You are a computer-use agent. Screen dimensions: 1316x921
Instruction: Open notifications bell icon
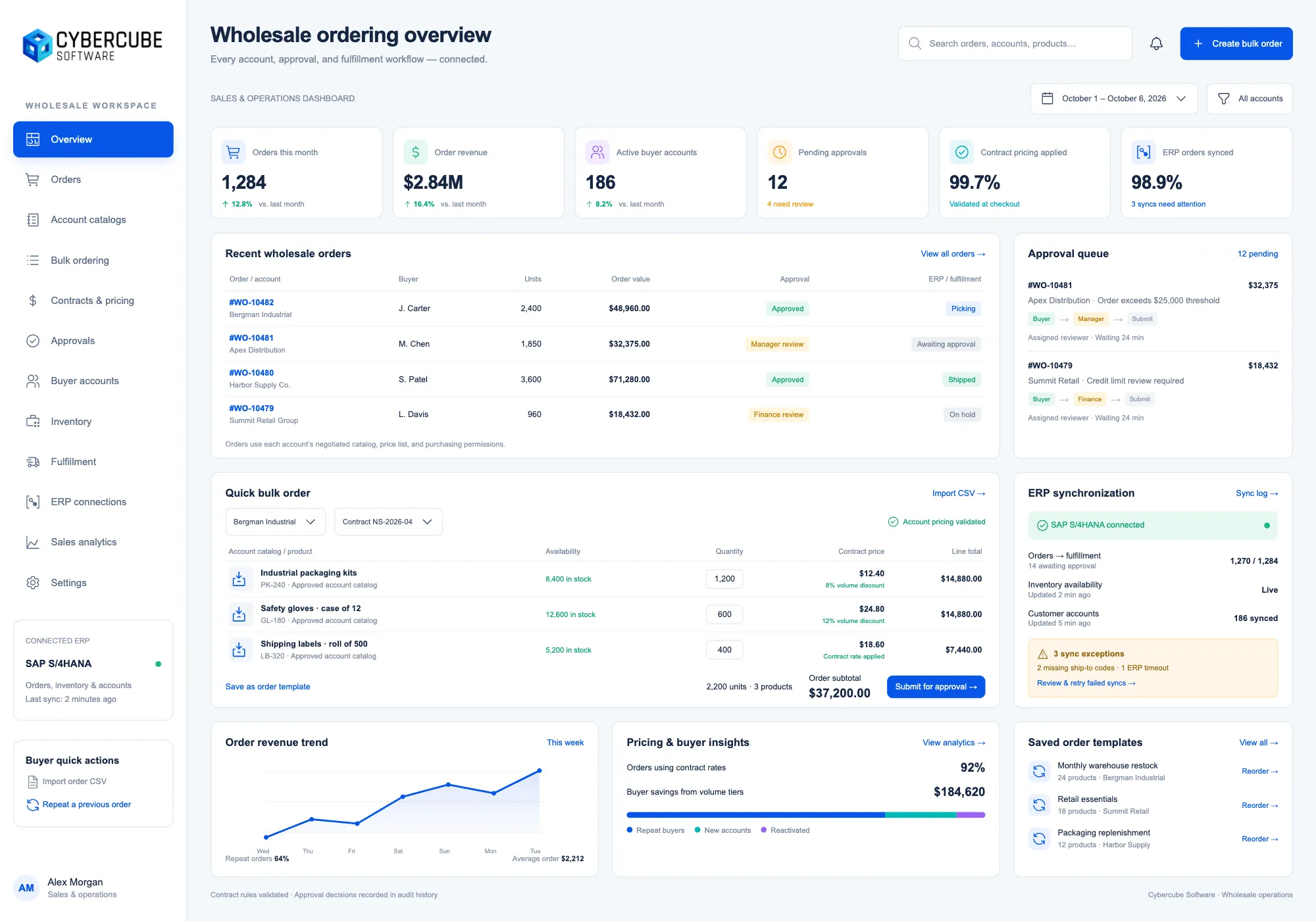click(x=1156, y=43)
